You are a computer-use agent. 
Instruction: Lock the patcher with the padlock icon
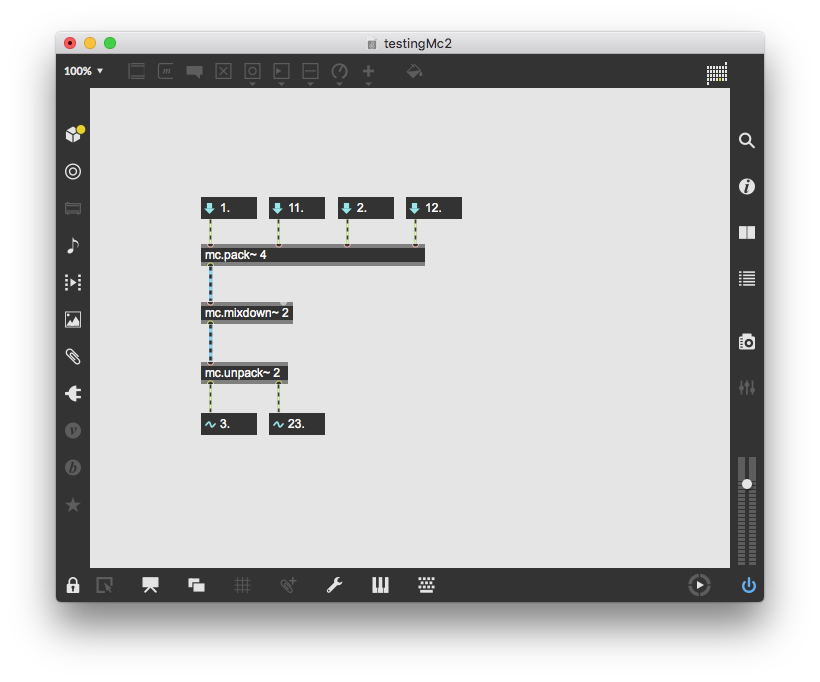[x=73, y=585]
